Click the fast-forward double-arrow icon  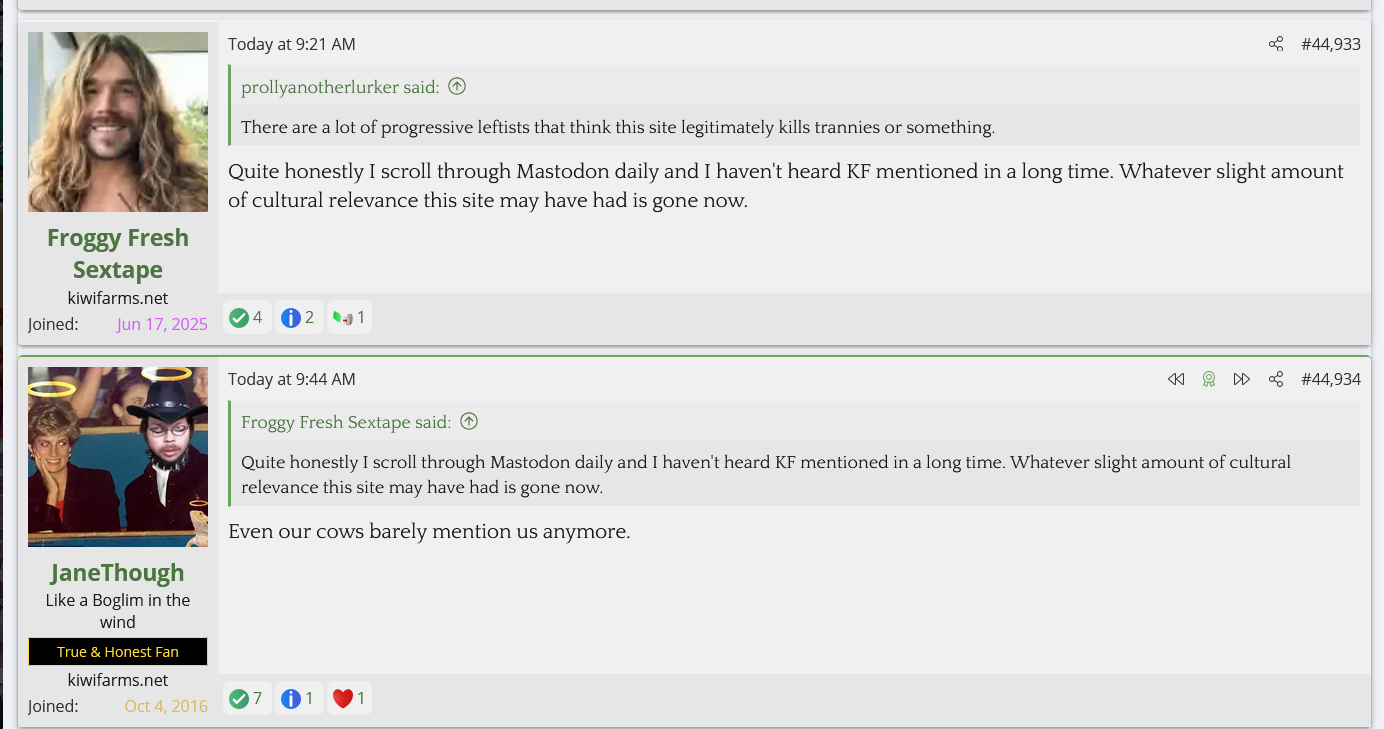point(1242,379)
